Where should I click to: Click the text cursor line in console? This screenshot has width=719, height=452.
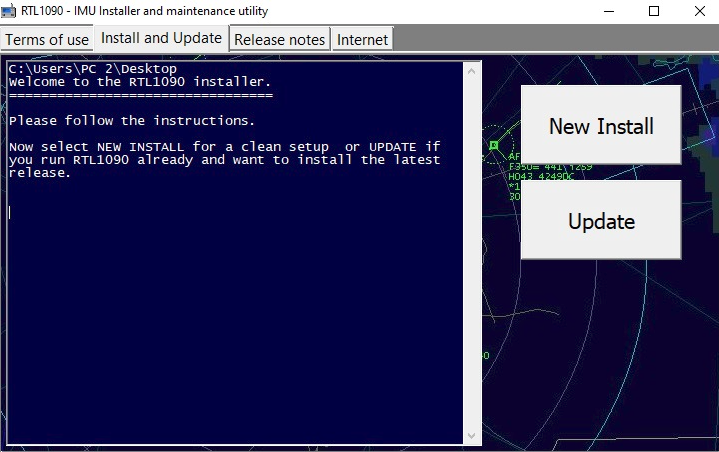pyautogui.click(x=10, y=212)
